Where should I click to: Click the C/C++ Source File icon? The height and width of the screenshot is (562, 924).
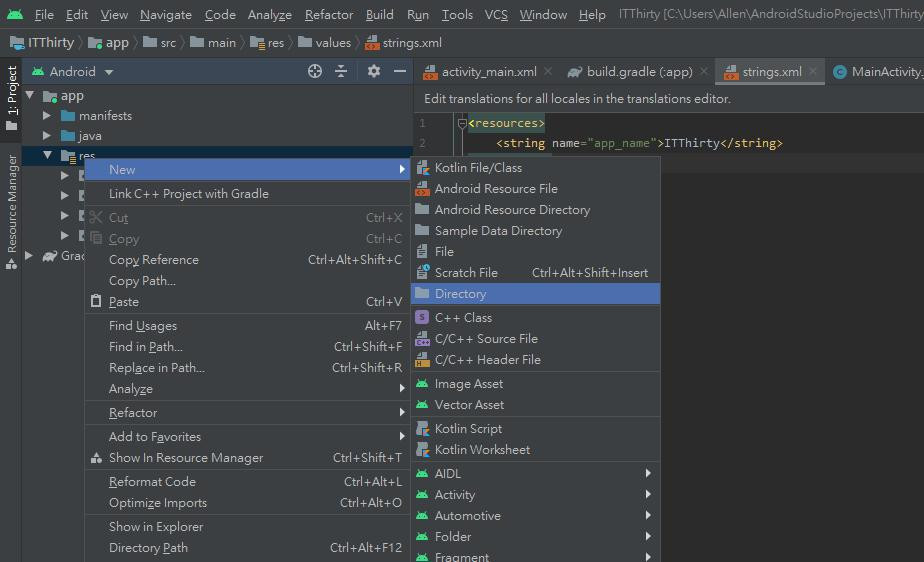tap(423, 339)
